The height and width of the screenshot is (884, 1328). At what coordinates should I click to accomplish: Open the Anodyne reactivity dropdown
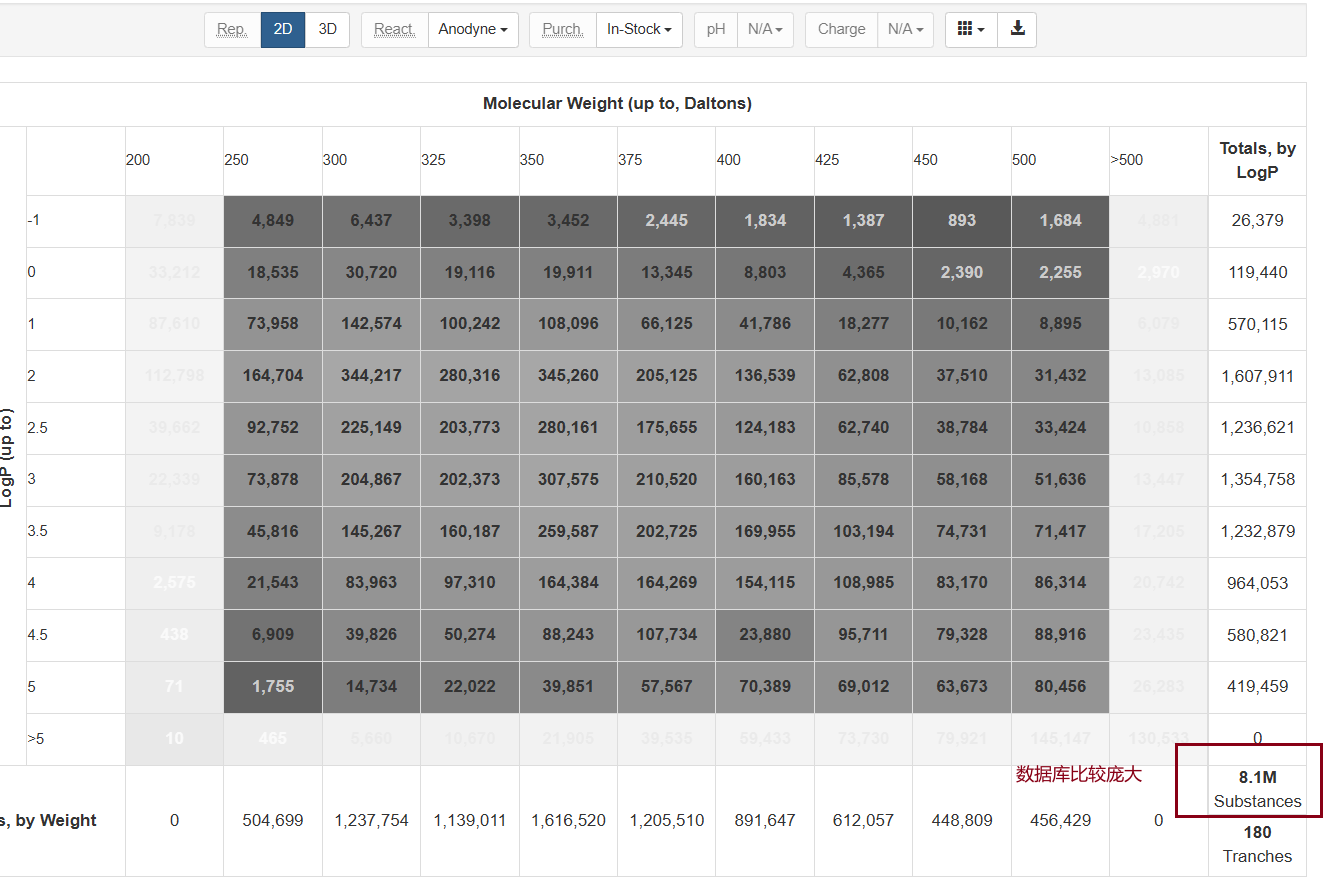[x=473, y=29]
